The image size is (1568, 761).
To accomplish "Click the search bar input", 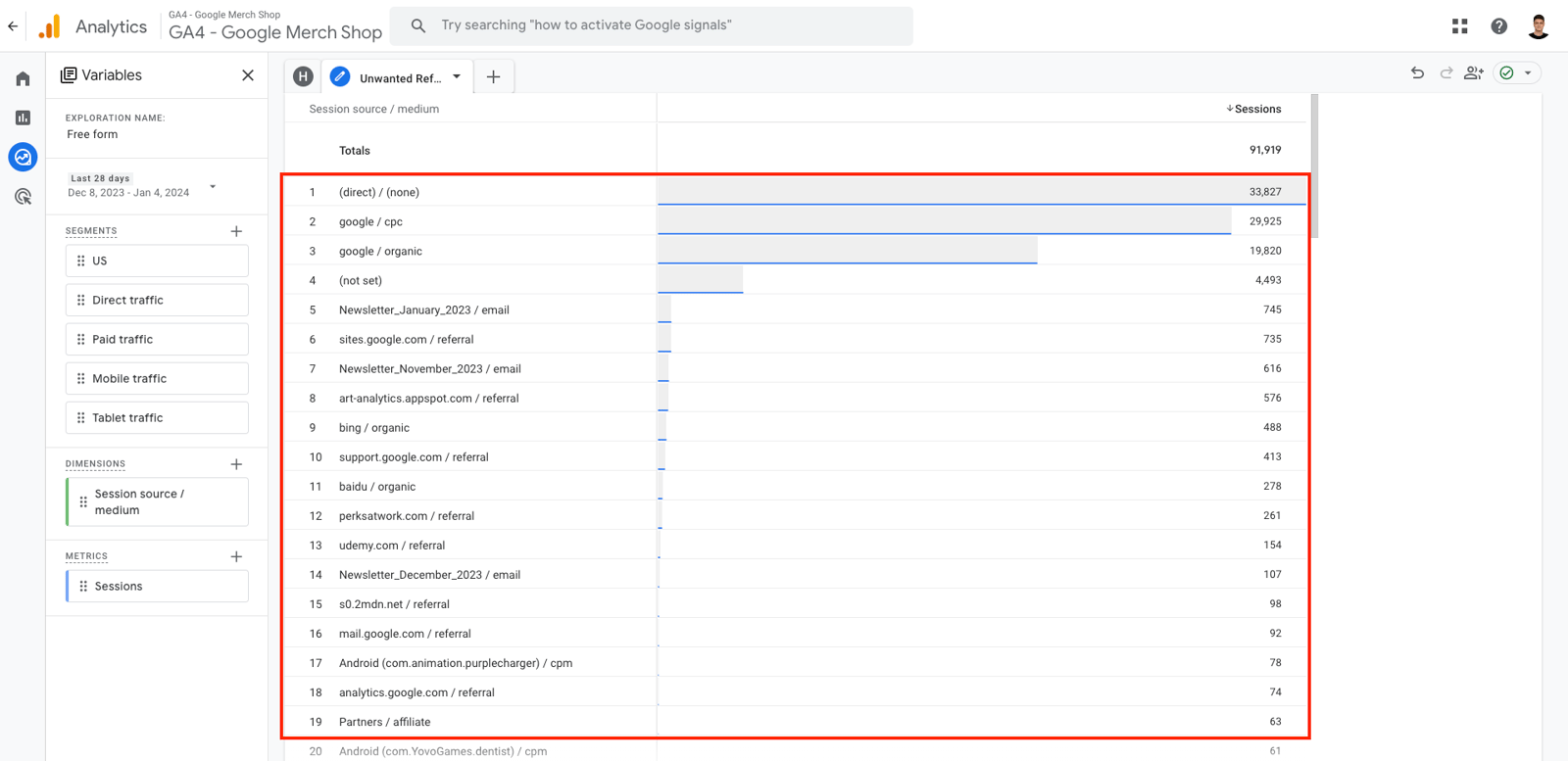I will coord(652,25).
